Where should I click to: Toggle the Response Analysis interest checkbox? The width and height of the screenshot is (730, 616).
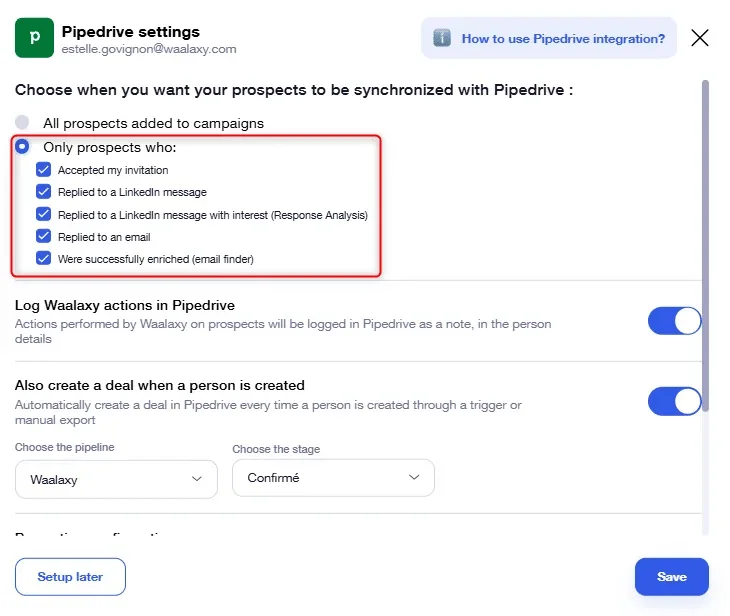43,214
